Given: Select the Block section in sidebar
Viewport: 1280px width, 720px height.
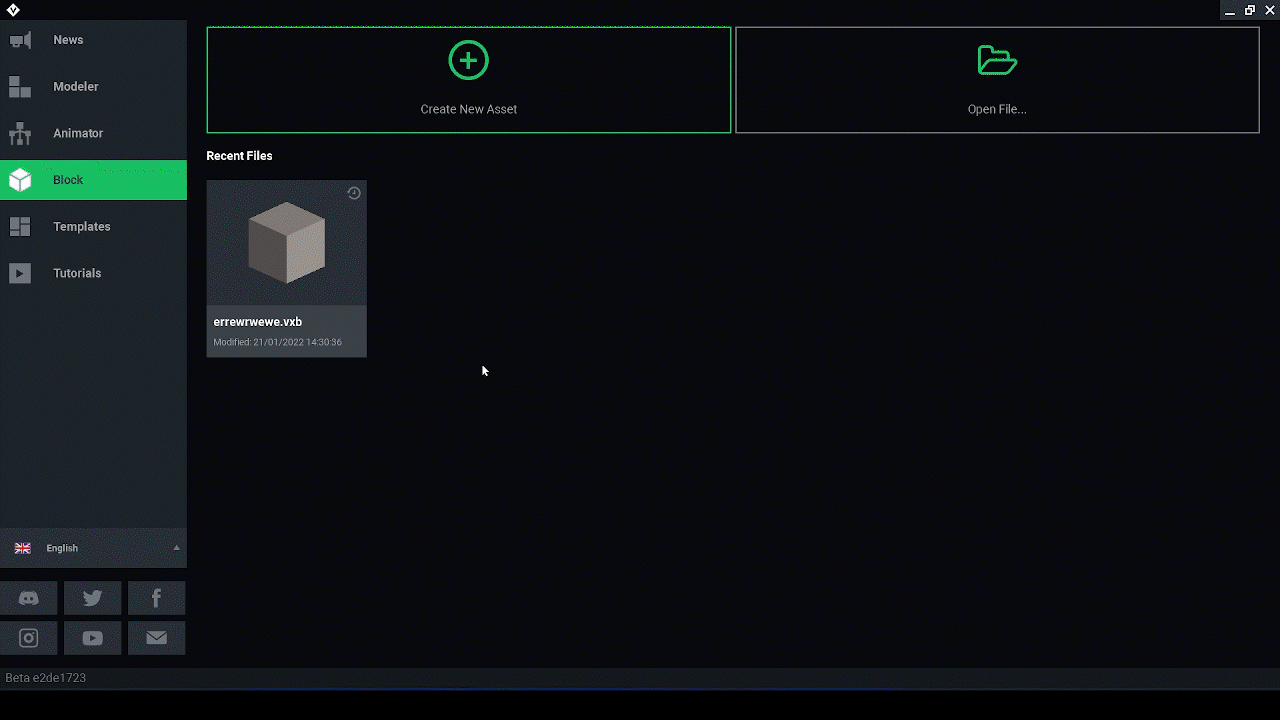Looking at the screenshot, I should (x=68, y=180).
